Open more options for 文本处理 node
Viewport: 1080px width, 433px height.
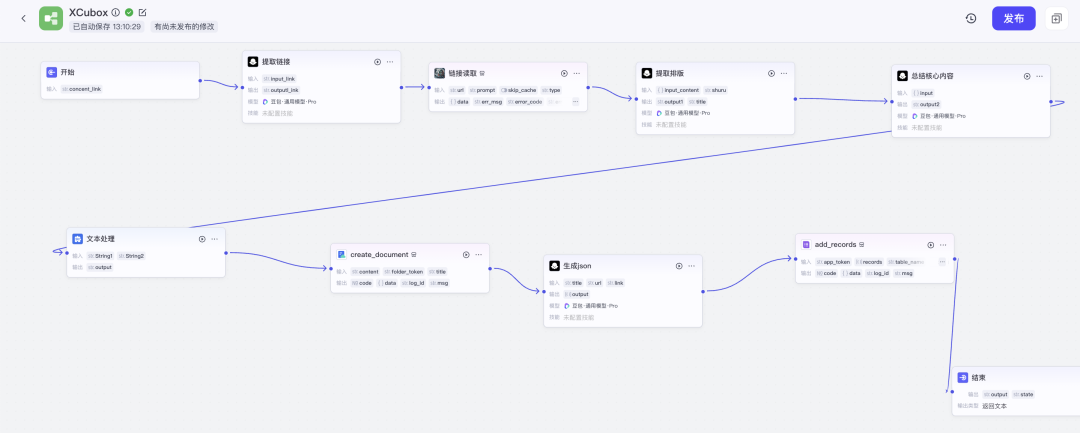point(215,239)
